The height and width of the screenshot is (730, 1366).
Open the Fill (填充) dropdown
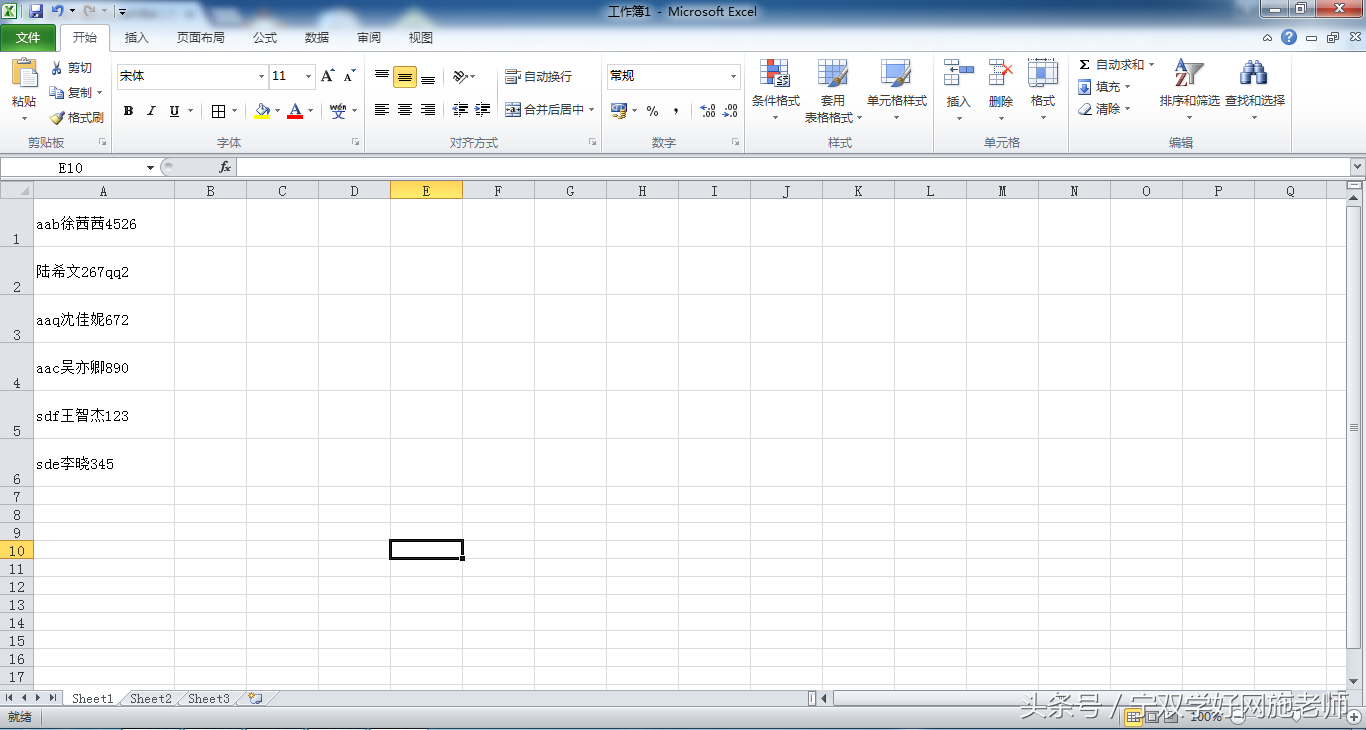coord(1105,87)
